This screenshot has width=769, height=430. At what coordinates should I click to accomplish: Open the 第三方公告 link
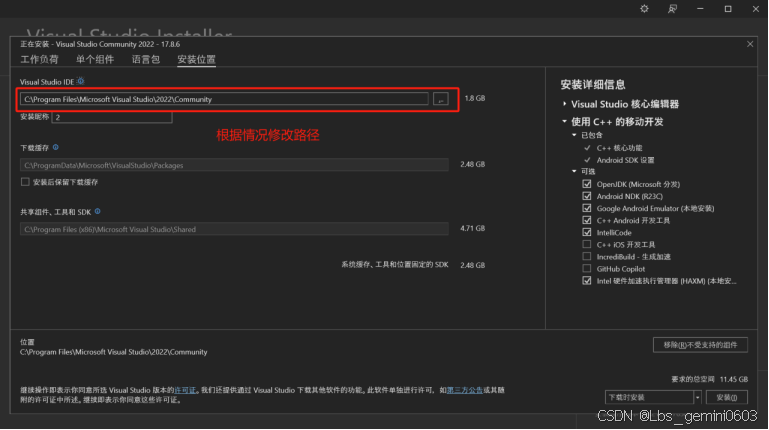click(464, 390)
